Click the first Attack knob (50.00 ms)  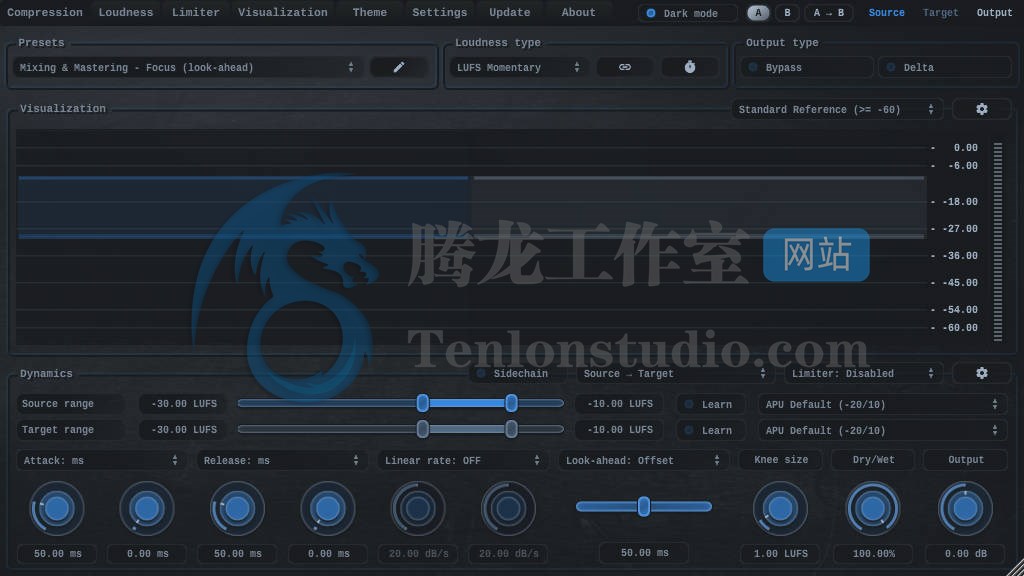pos(57,508)
